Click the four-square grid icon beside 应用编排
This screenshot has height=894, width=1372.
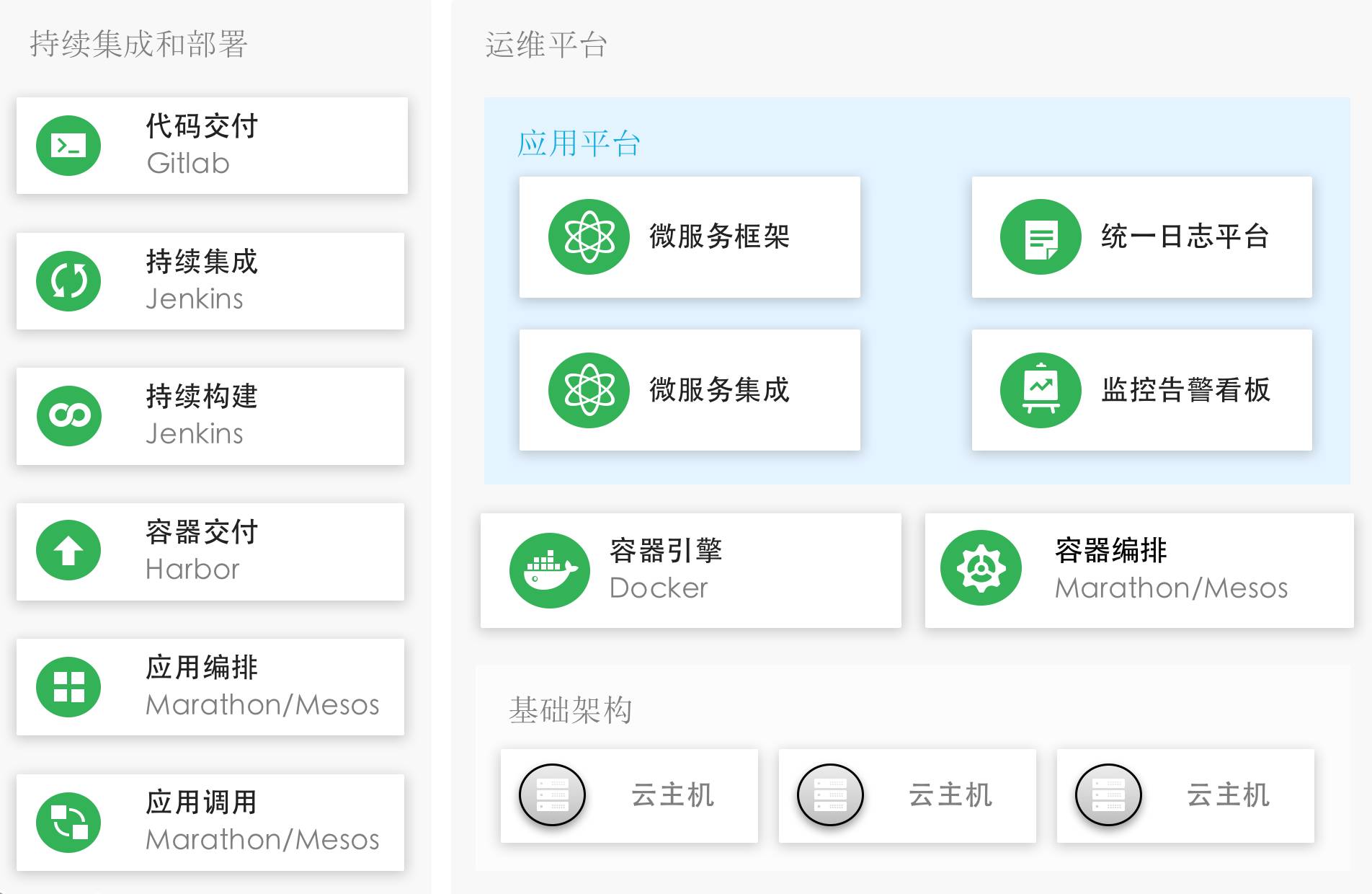[68, 686]
